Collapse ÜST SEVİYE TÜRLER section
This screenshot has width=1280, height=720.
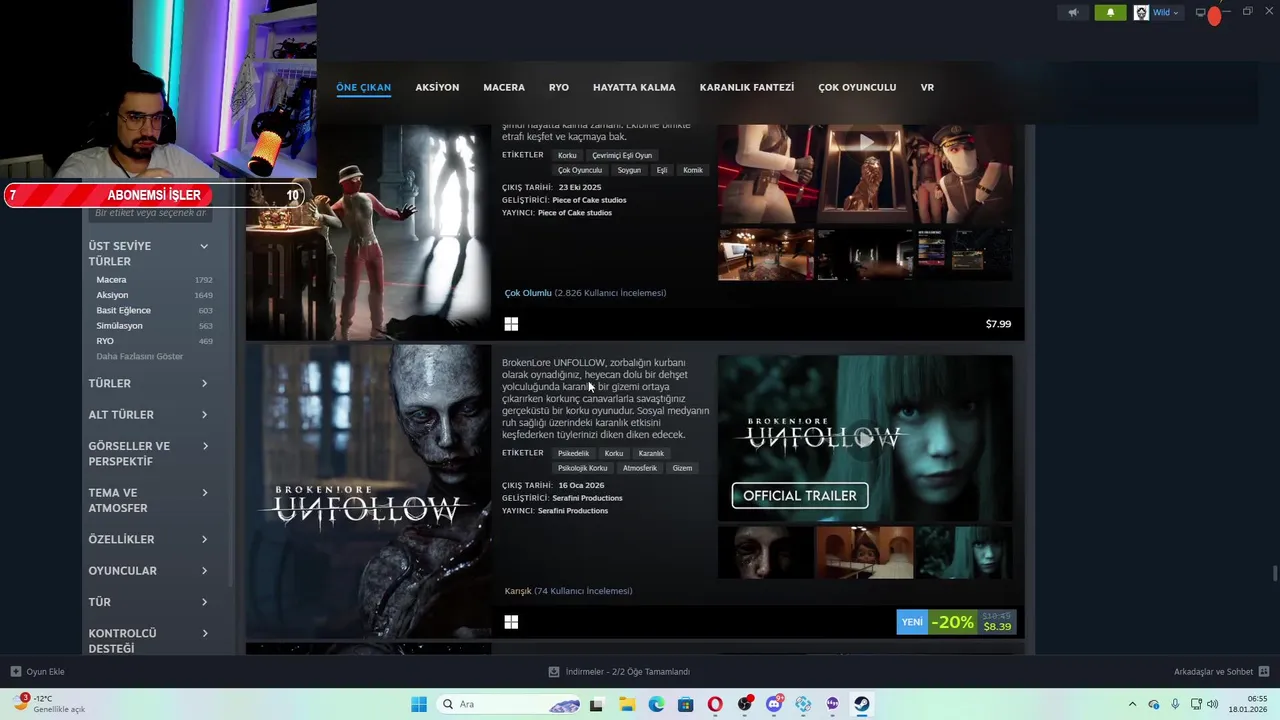148,253
